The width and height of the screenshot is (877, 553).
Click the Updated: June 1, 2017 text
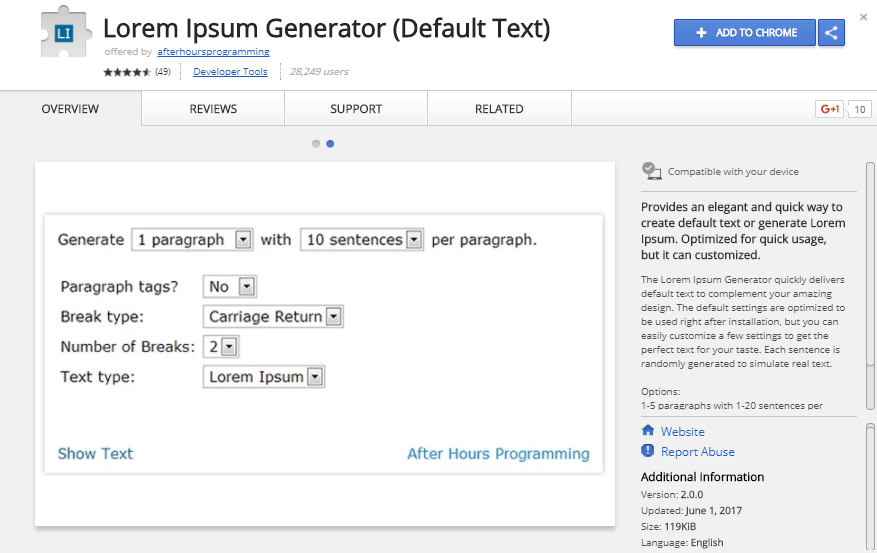691,511
